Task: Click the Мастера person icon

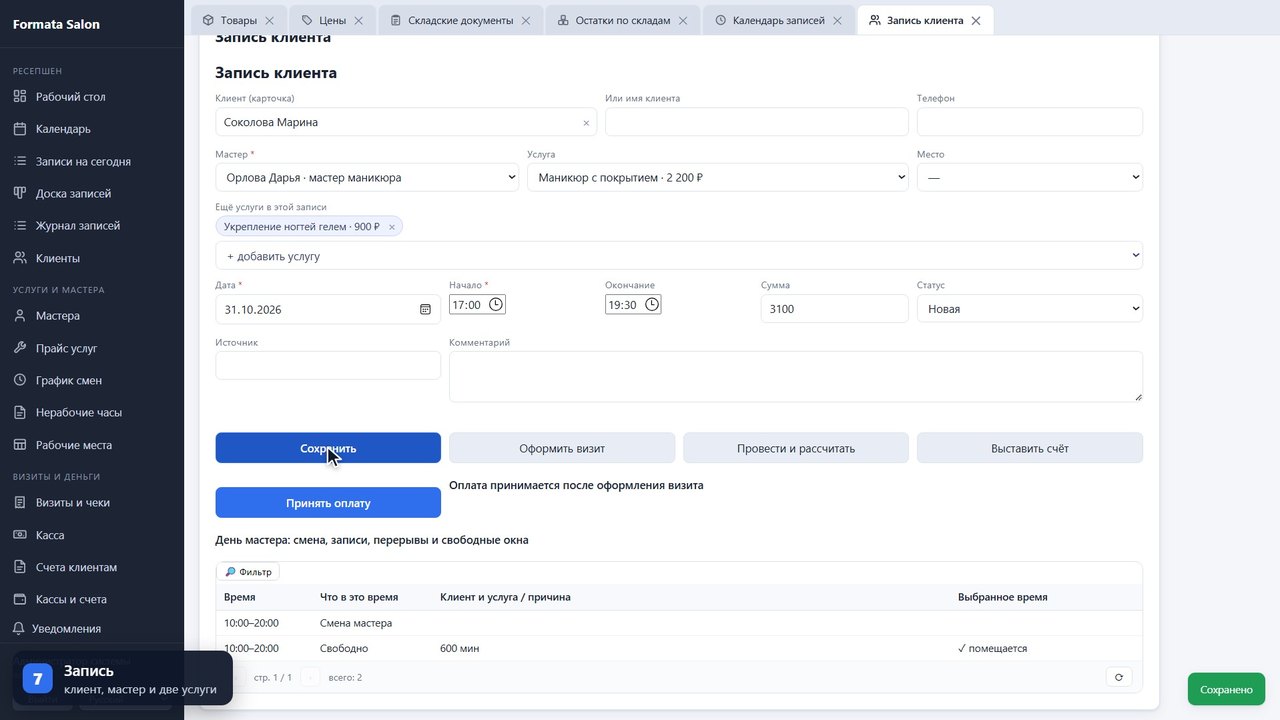Action: (x=19, y=316)
